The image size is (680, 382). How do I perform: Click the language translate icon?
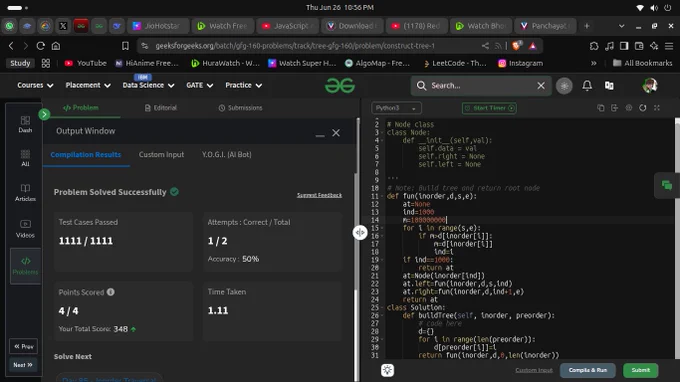[609, 85]
